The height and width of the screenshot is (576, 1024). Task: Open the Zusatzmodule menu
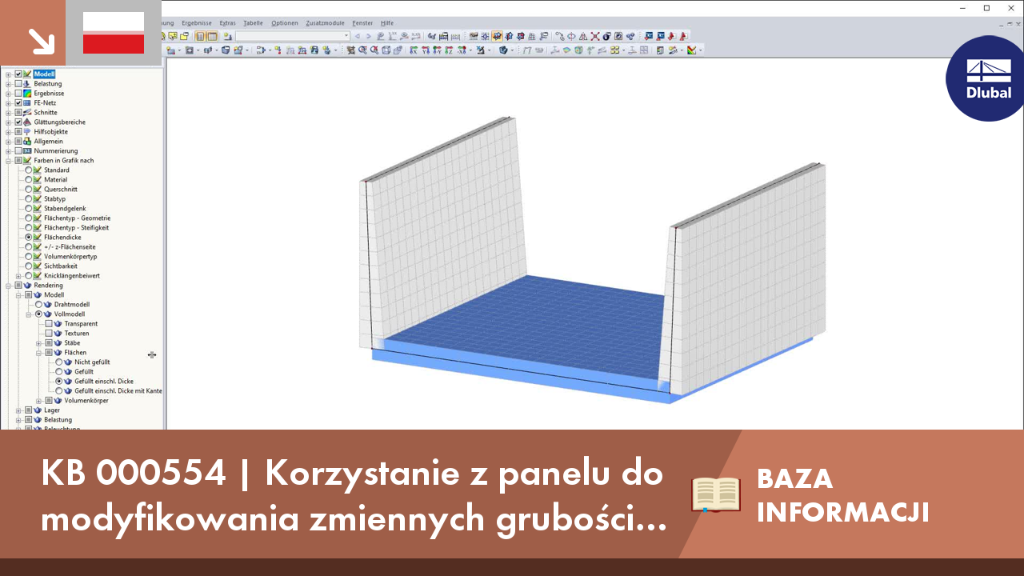pyautogui.click(x=325, y=23)
